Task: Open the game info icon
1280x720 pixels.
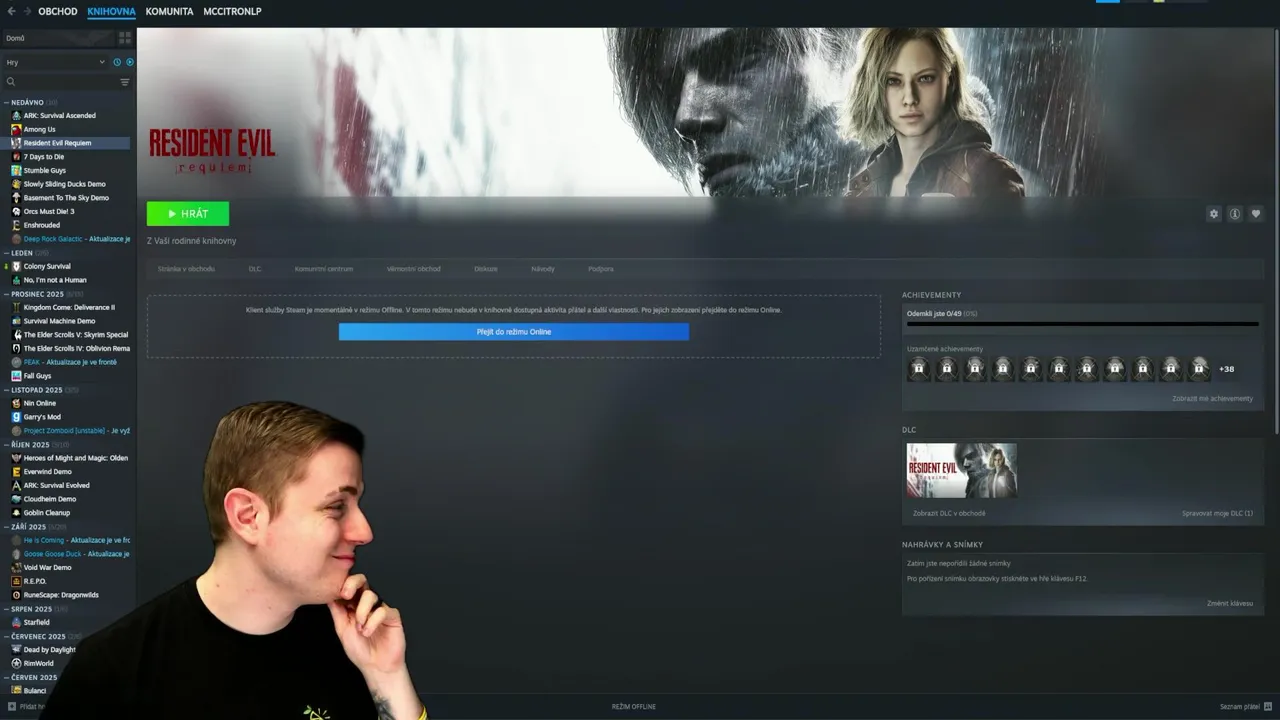Action: 1235,214
